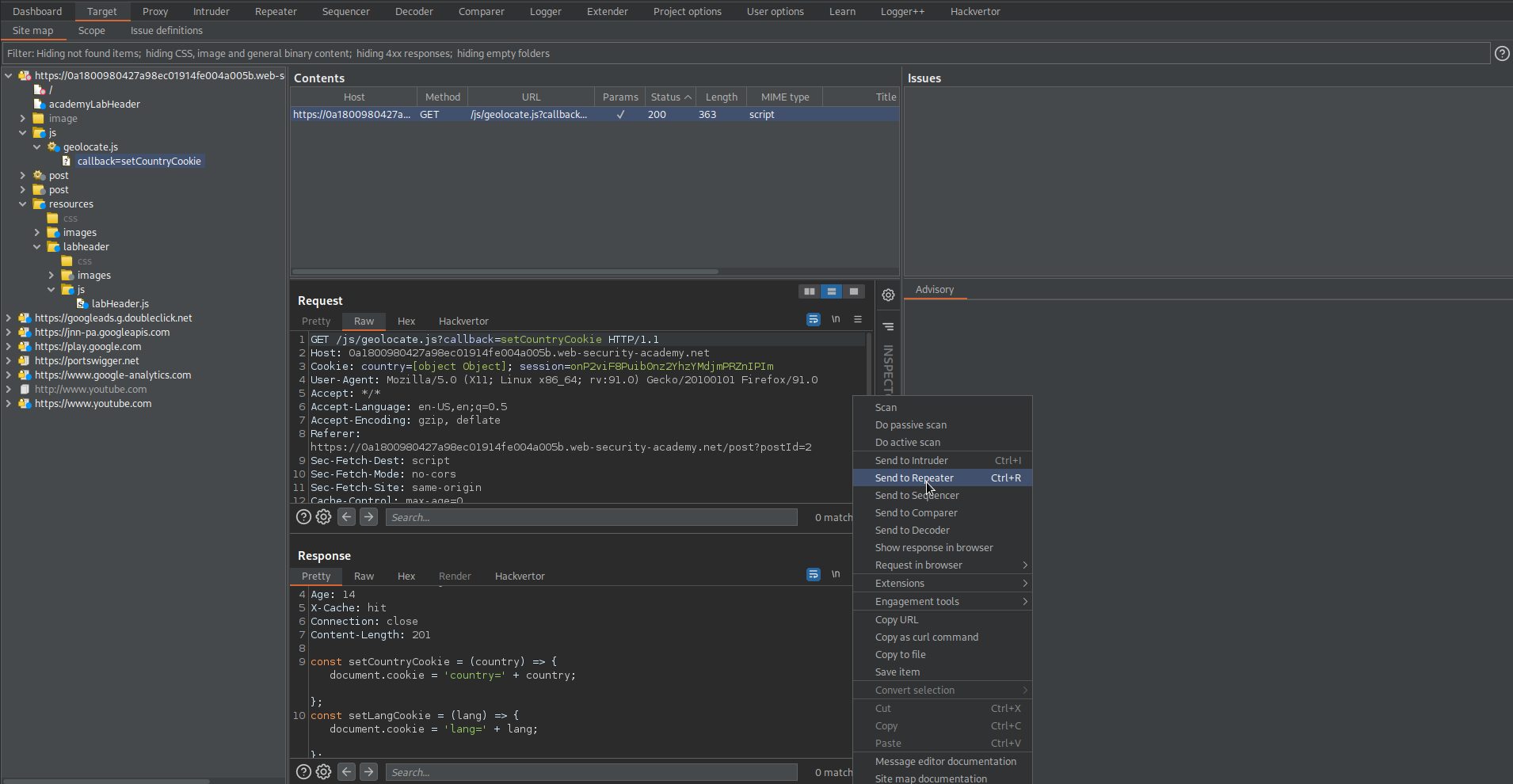The height and width of the screenshot is (784, 1513).
Task: Click the root slash page icon in tree
Action: click(x=39, y=89)
